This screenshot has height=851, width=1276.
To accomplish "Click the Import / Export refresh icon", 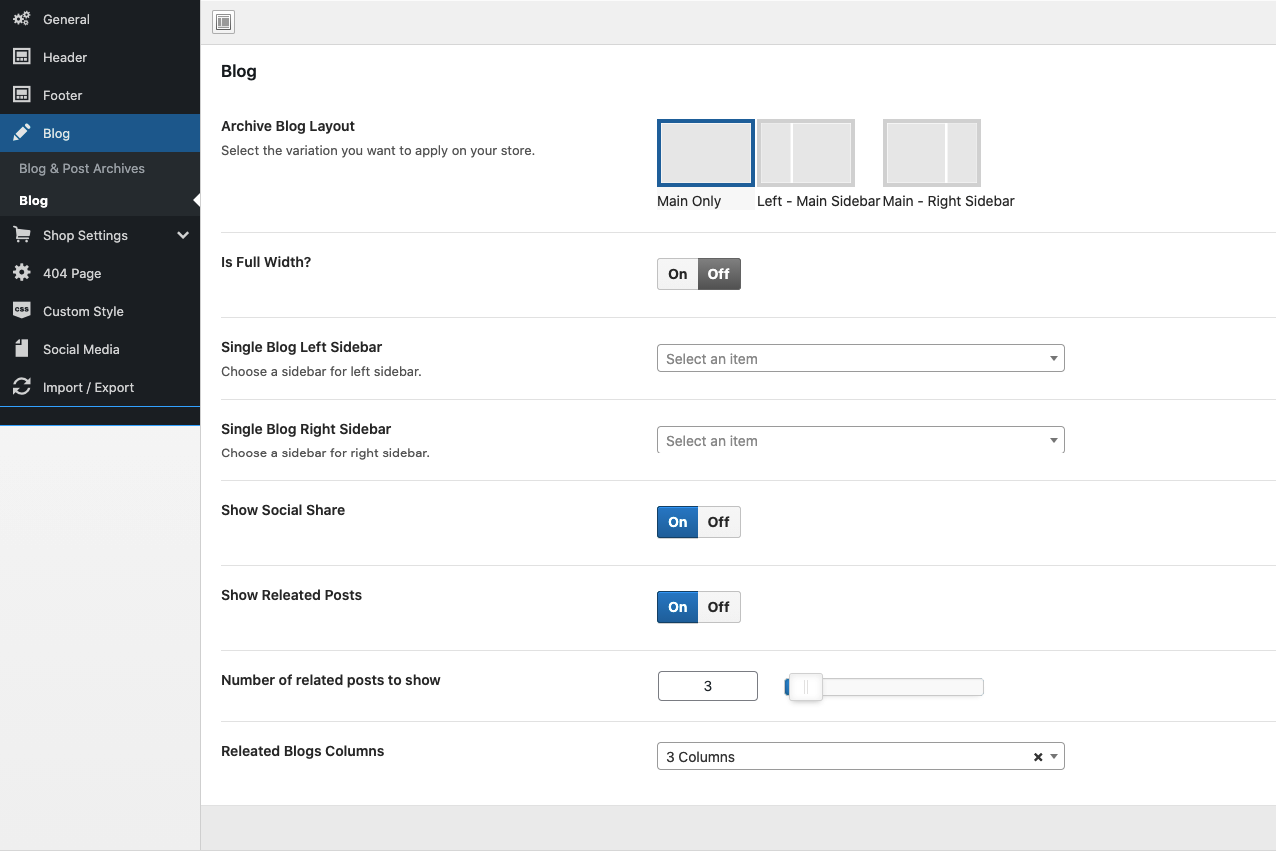I will pos(21,387).
